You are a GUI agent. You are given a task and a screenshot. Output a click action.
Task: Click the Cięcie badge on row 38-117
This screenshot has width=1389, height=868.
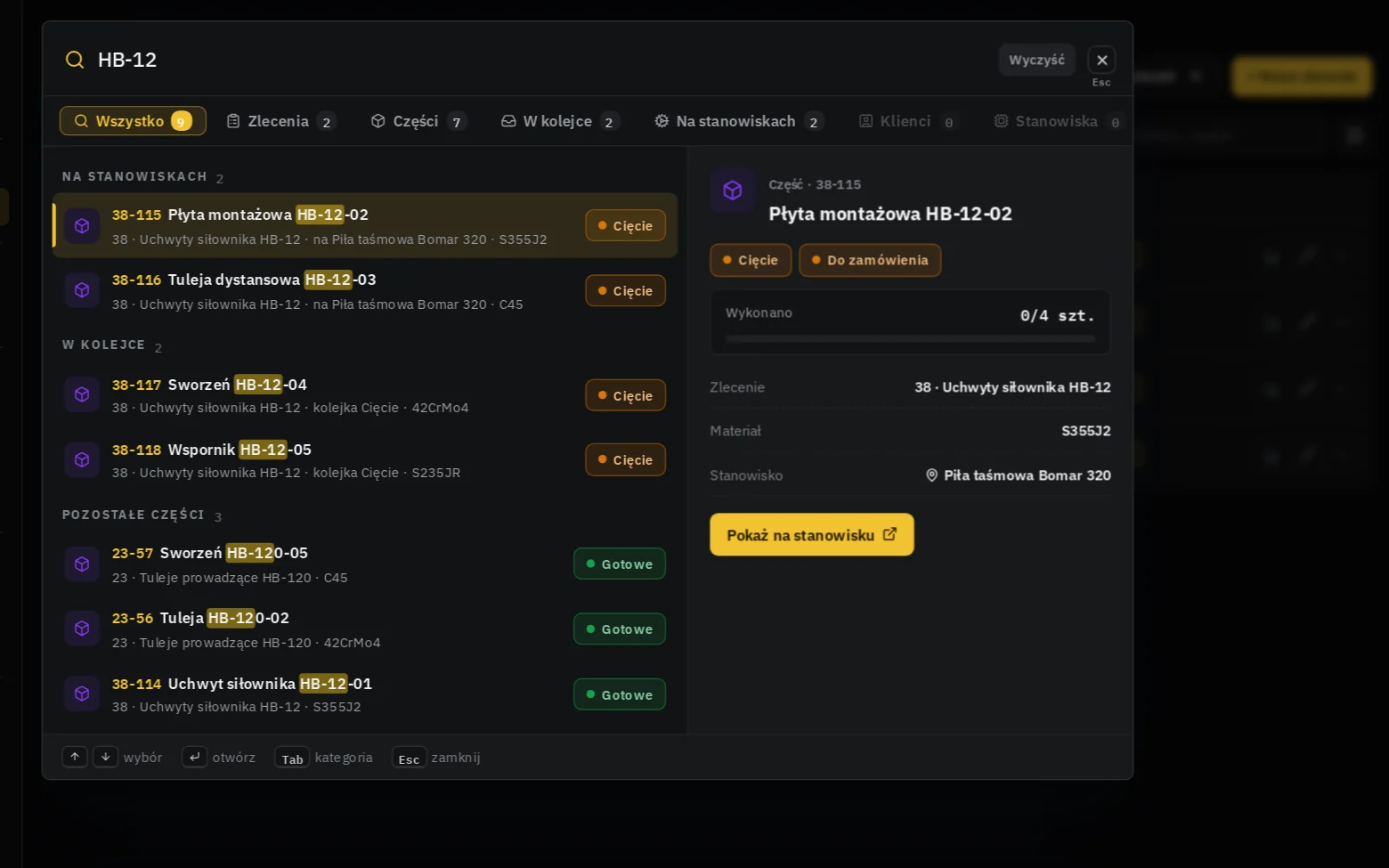pyautogui.click(x=625, y=395)
